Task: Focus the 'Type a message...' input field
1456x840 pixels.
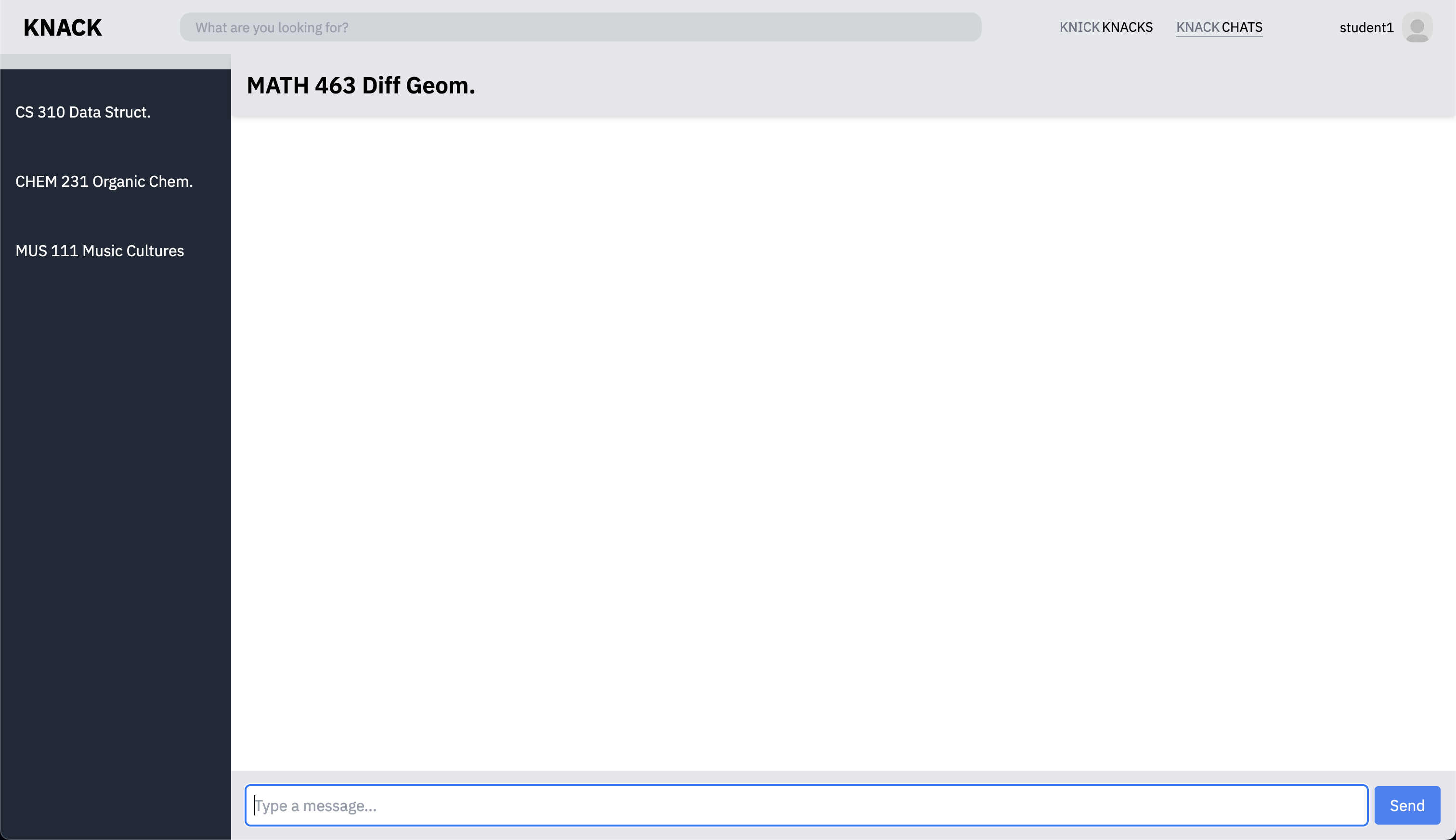Action: pyautogui.click(x=806, y=805)
